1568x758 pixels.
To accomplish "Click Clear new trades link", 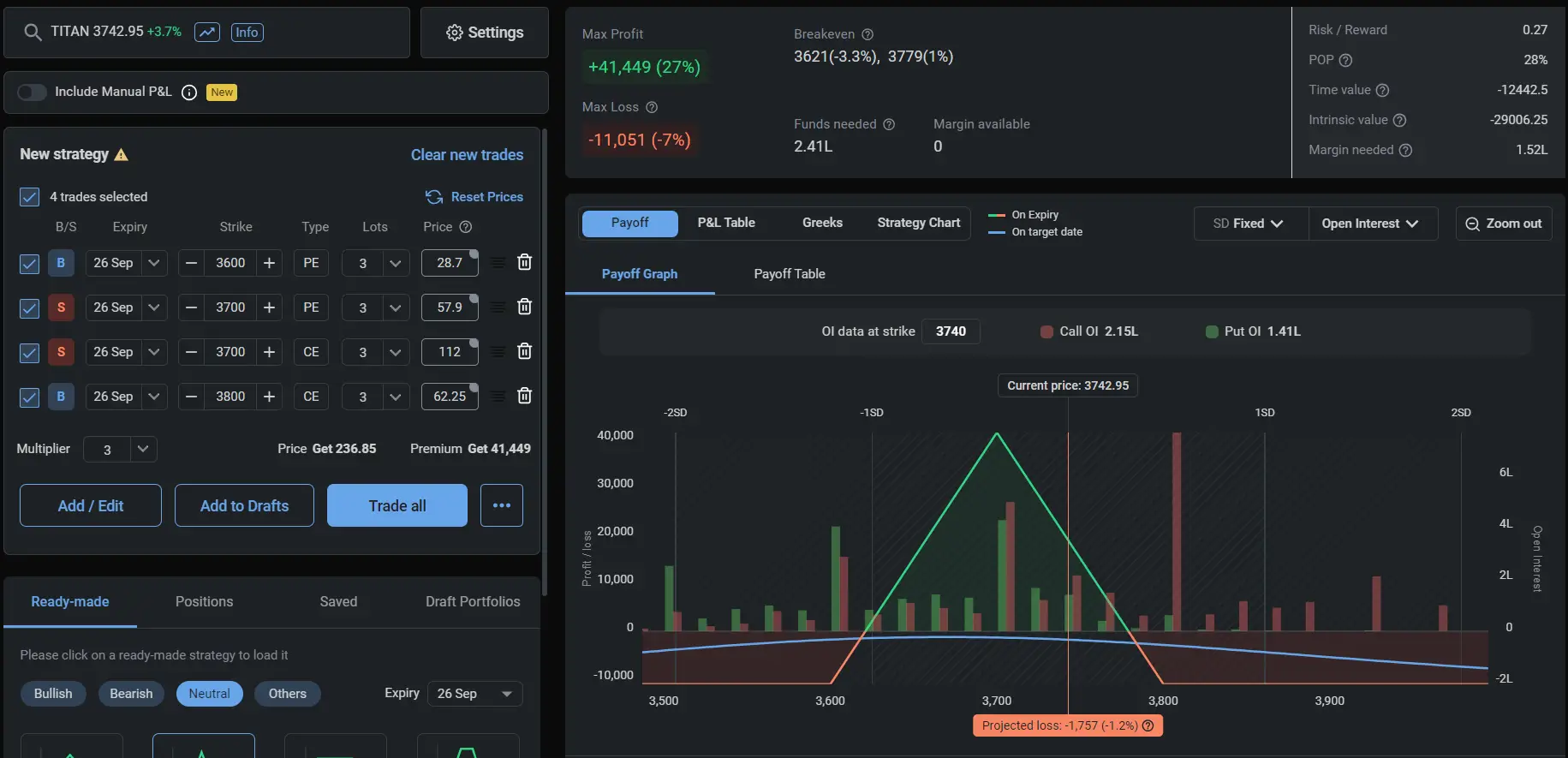I will (x=467, y=155).
